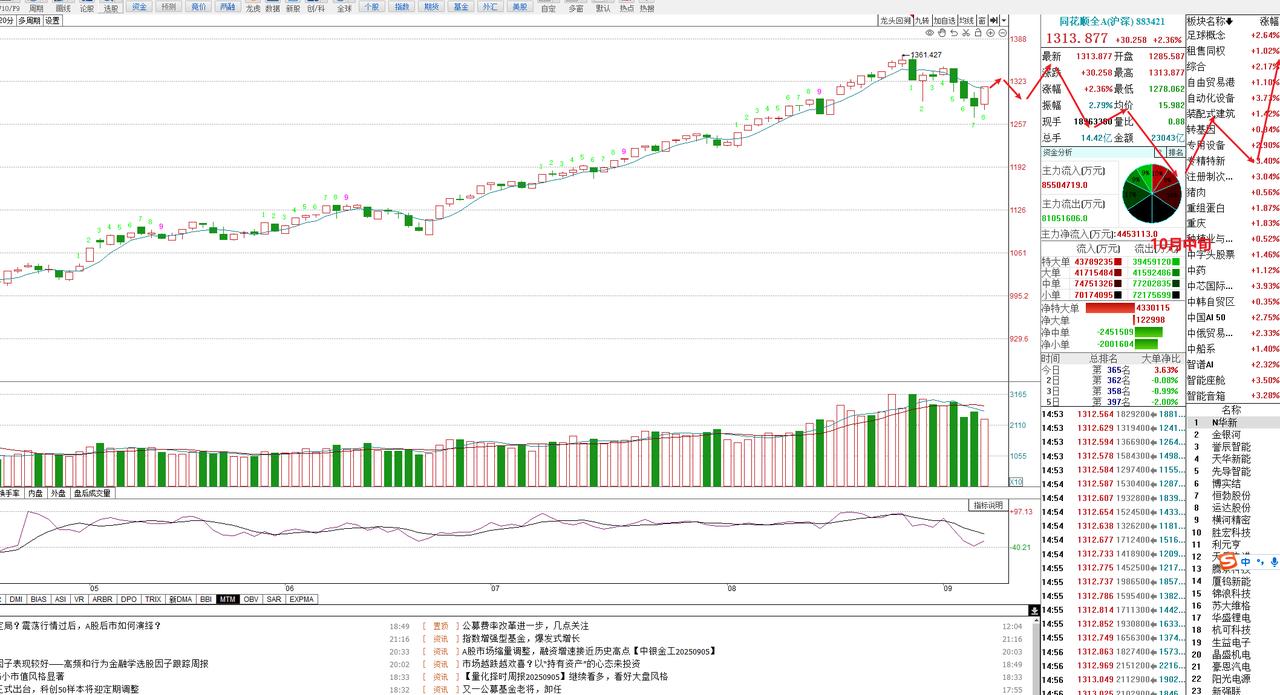Viewport: 1280px width, 695px height.
Task: Select the 基金 toolbar button
Action: (x=460, y=7)
